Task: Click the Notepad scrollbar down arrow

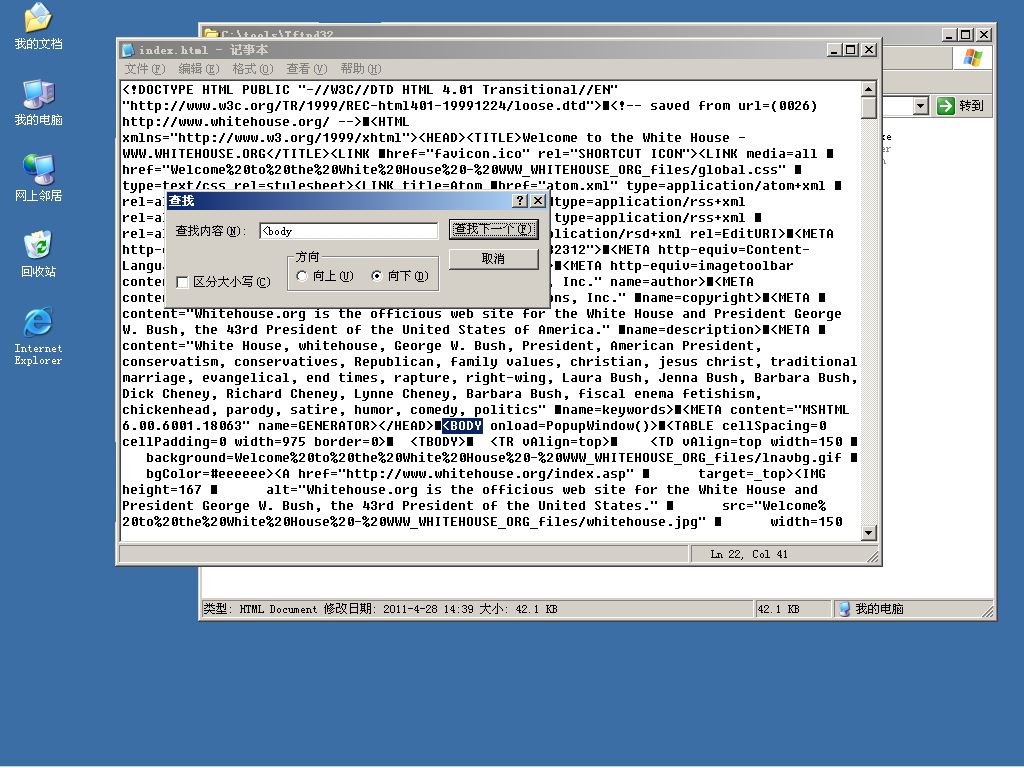Action: coord(868,533)
